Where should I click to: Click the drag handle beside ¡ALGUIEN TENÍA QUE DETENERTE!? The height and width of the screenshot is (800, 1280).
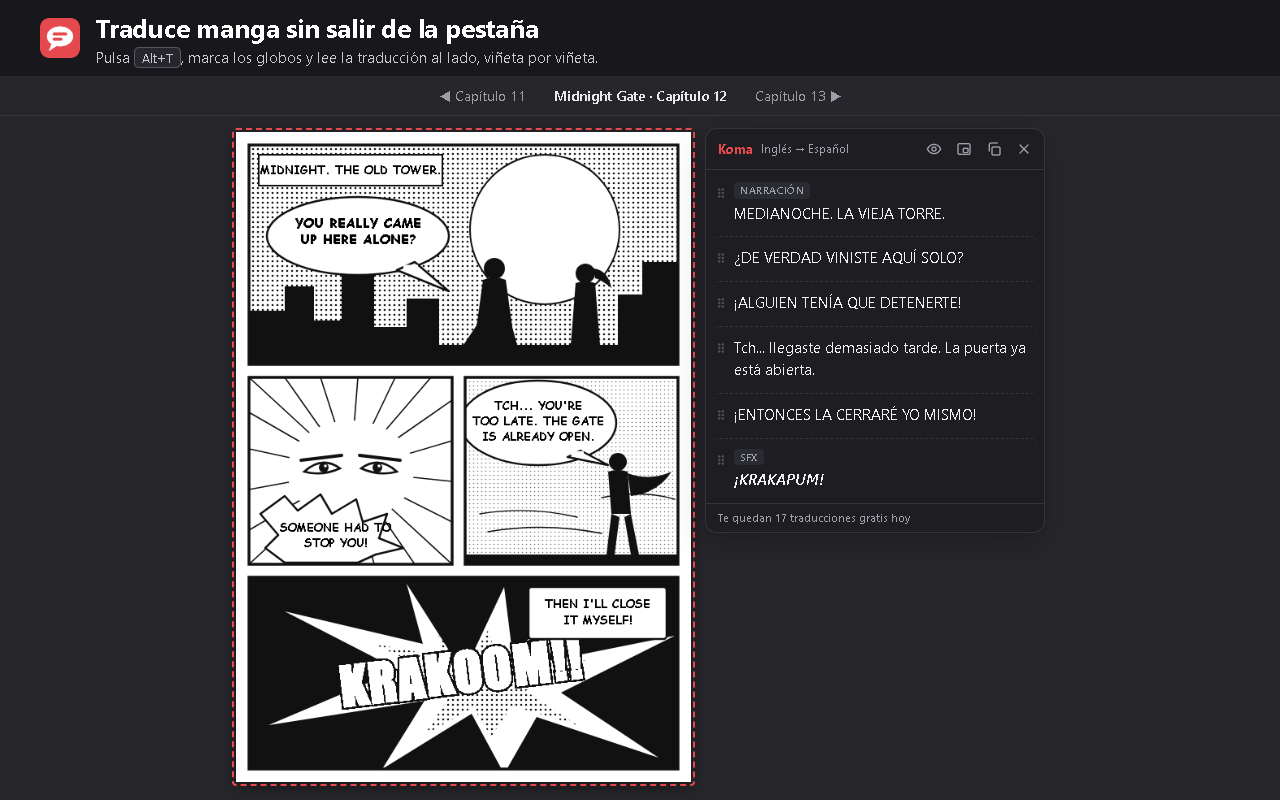click(721, 303)
